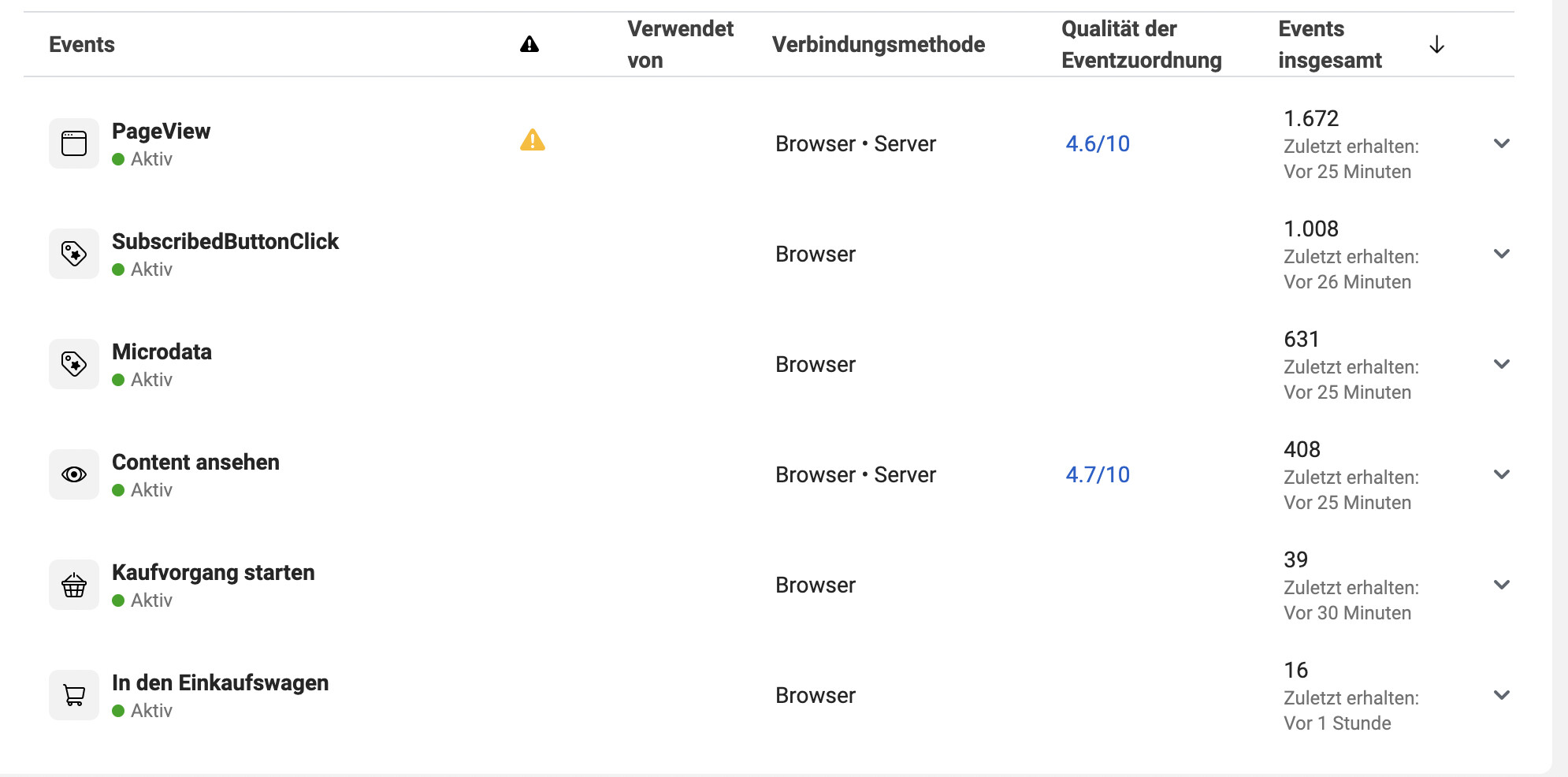1568x777 pixels.
Task: Click the yellow warning icon for PageView
Action: [x=533, y=140]
